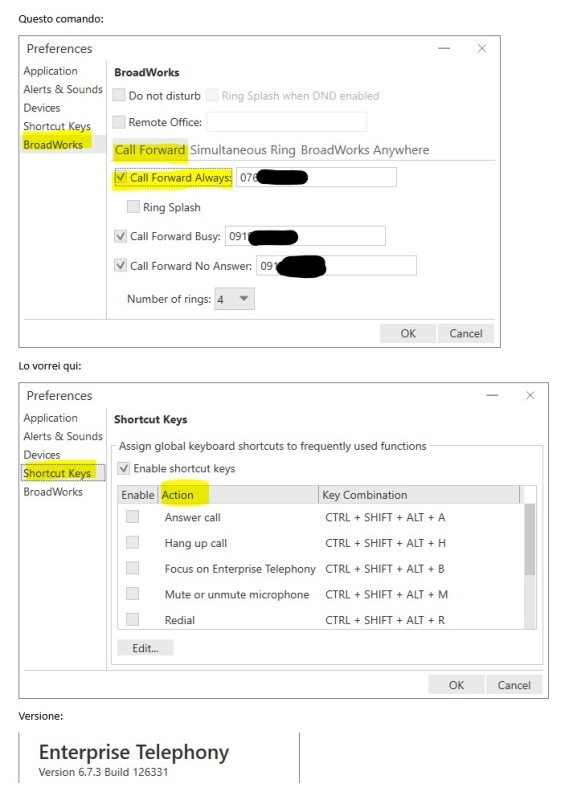This screenshot has height=800, width=569.
Task: Click the Action column header
Action: (238, 495)
